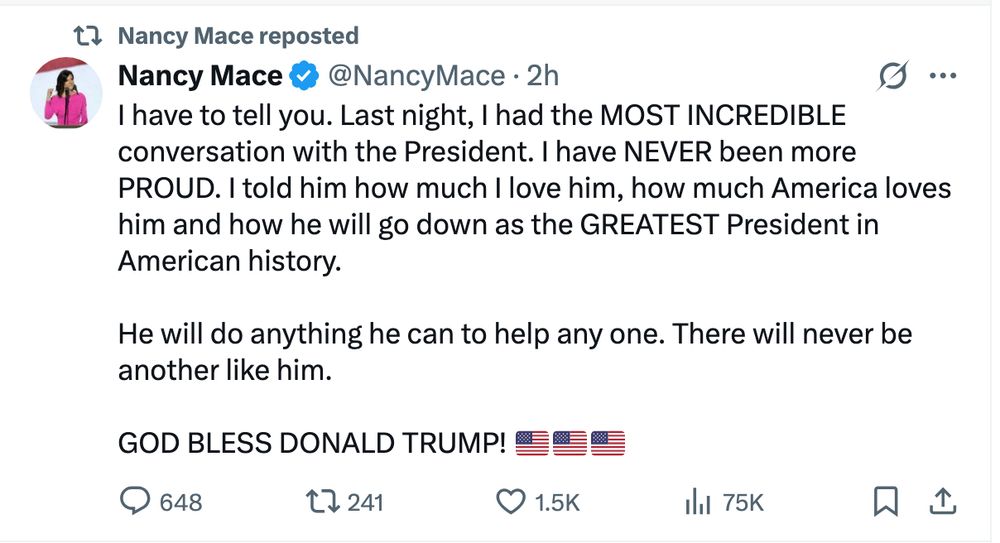Like the tweet with the heart icon
This screenshot has width=1000, height=543.
click(x=511, y=501)
